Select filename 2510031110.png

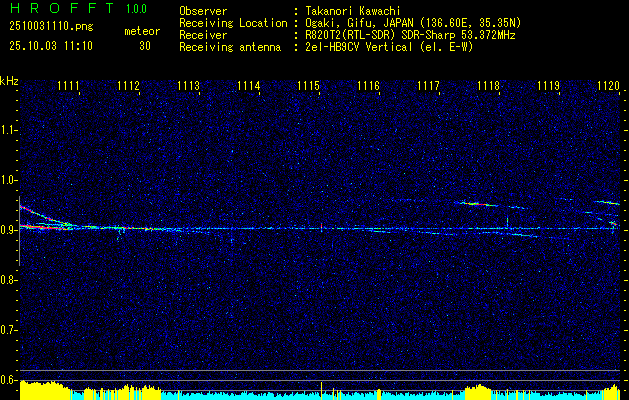click(x=51, y=26)
